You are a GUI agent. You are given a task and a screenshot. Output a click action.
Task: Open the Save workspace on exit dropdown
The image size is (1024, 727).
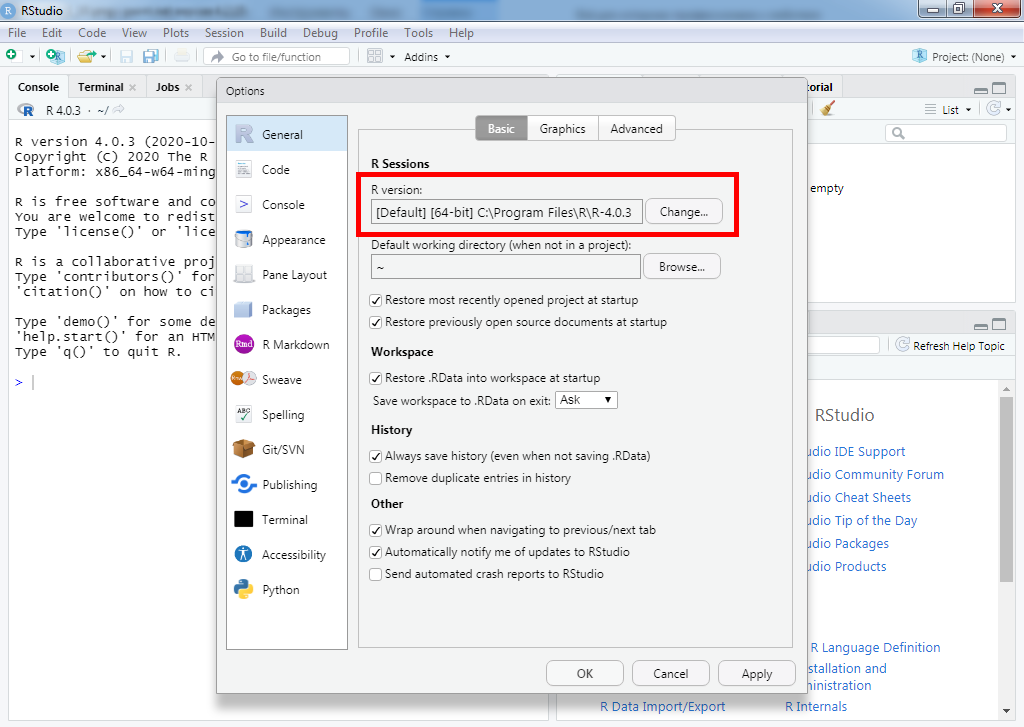coord(587,400)
